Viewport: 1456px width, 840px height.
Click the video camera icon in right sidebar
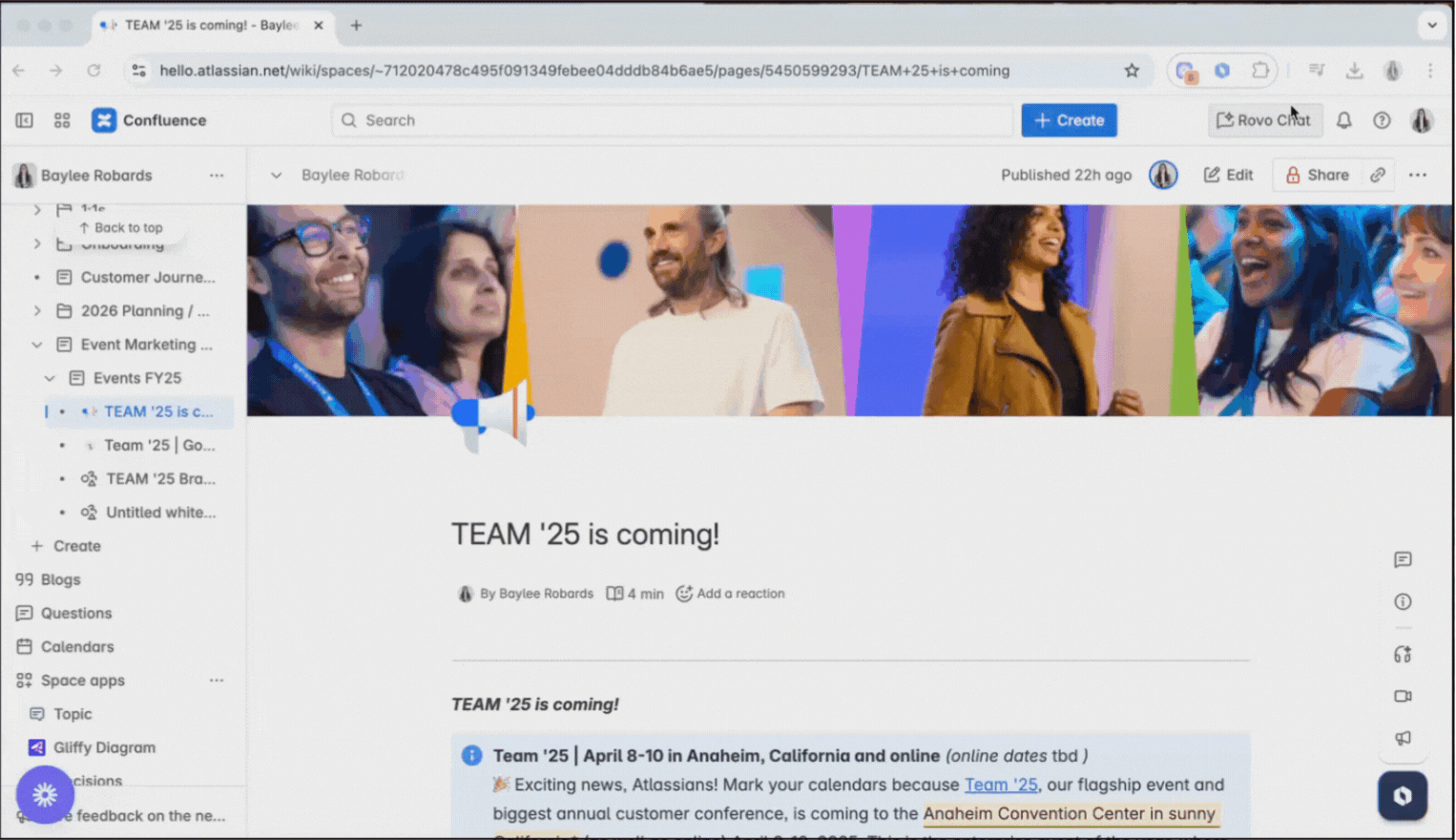[x=1402, y=696]
